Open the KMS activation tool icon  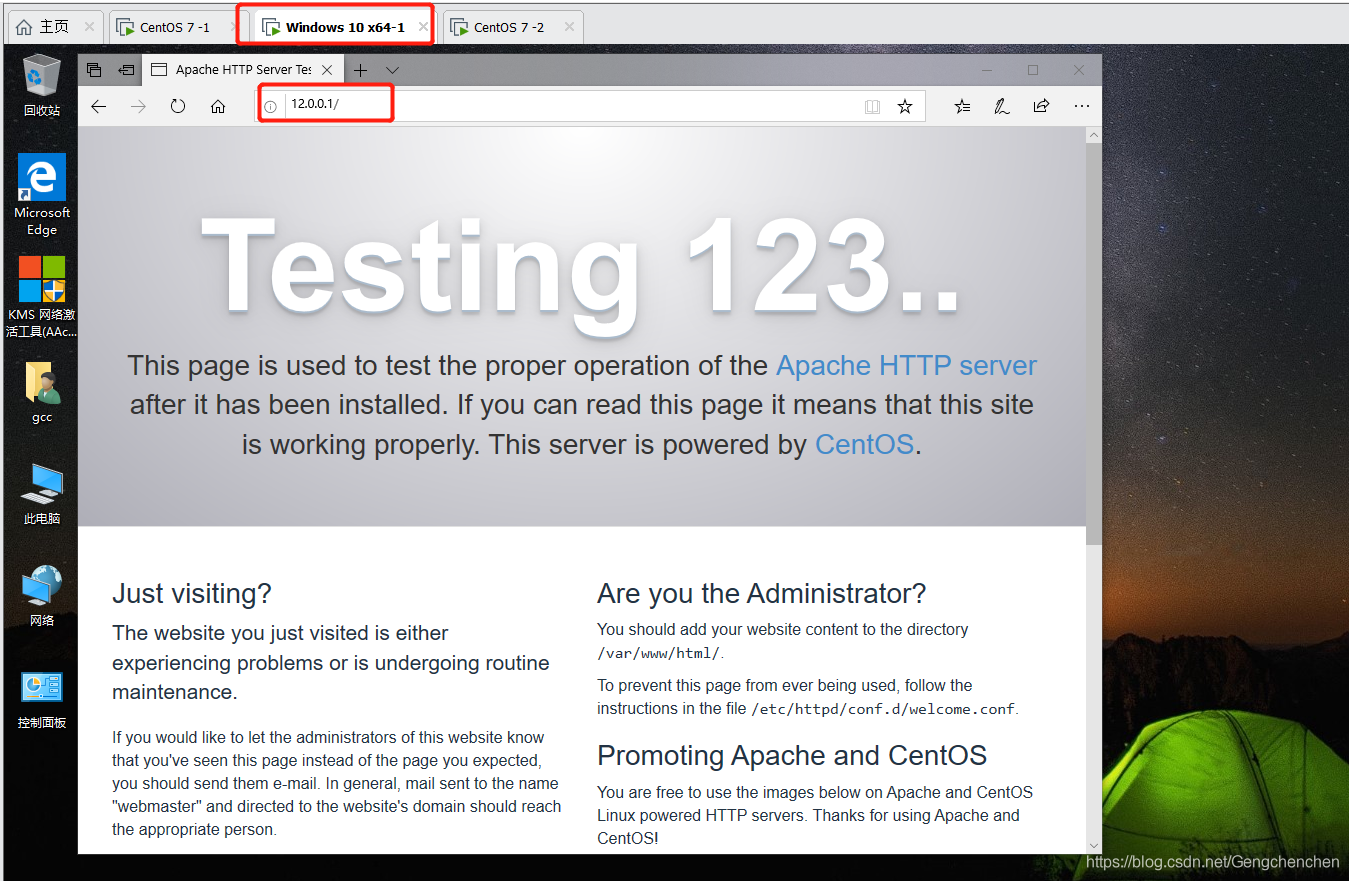(x=42, y=297)
